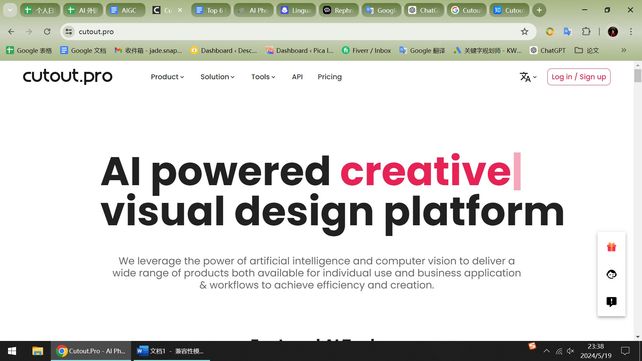Switch to the Lingu tab
The height and width of the screenshot is (361, 642).
click(296, 10)
